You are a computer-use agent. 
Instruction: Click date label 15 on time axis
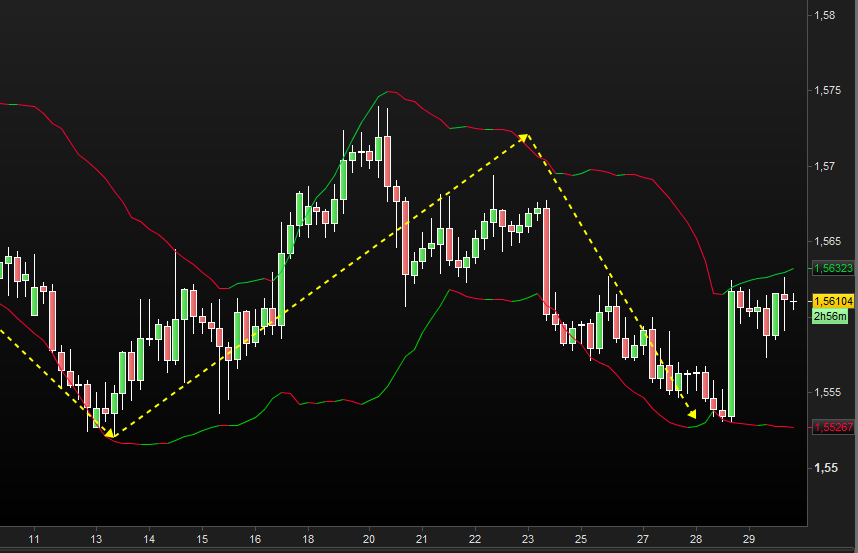click(202, 539)
